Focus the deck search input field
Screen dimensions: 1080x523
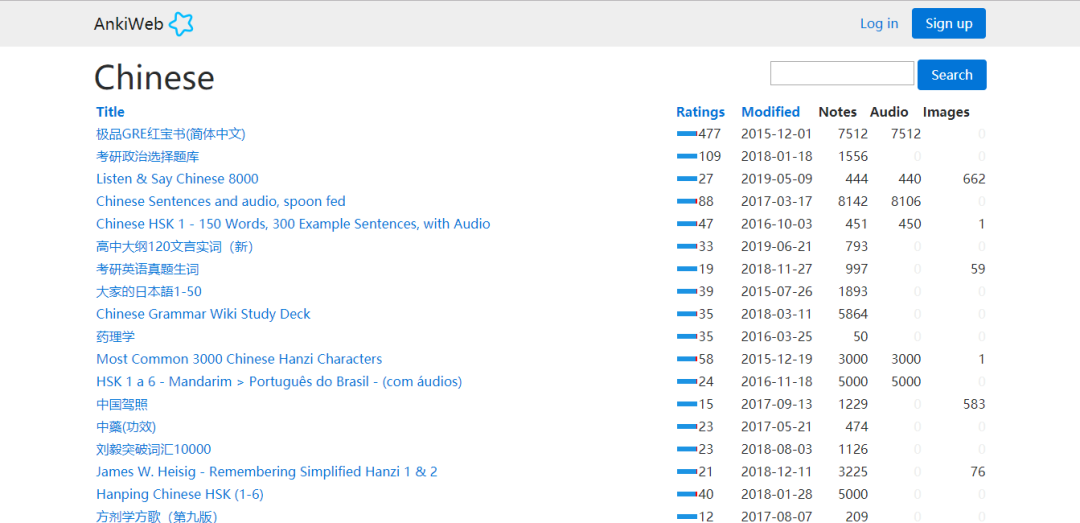coord(842,73)
